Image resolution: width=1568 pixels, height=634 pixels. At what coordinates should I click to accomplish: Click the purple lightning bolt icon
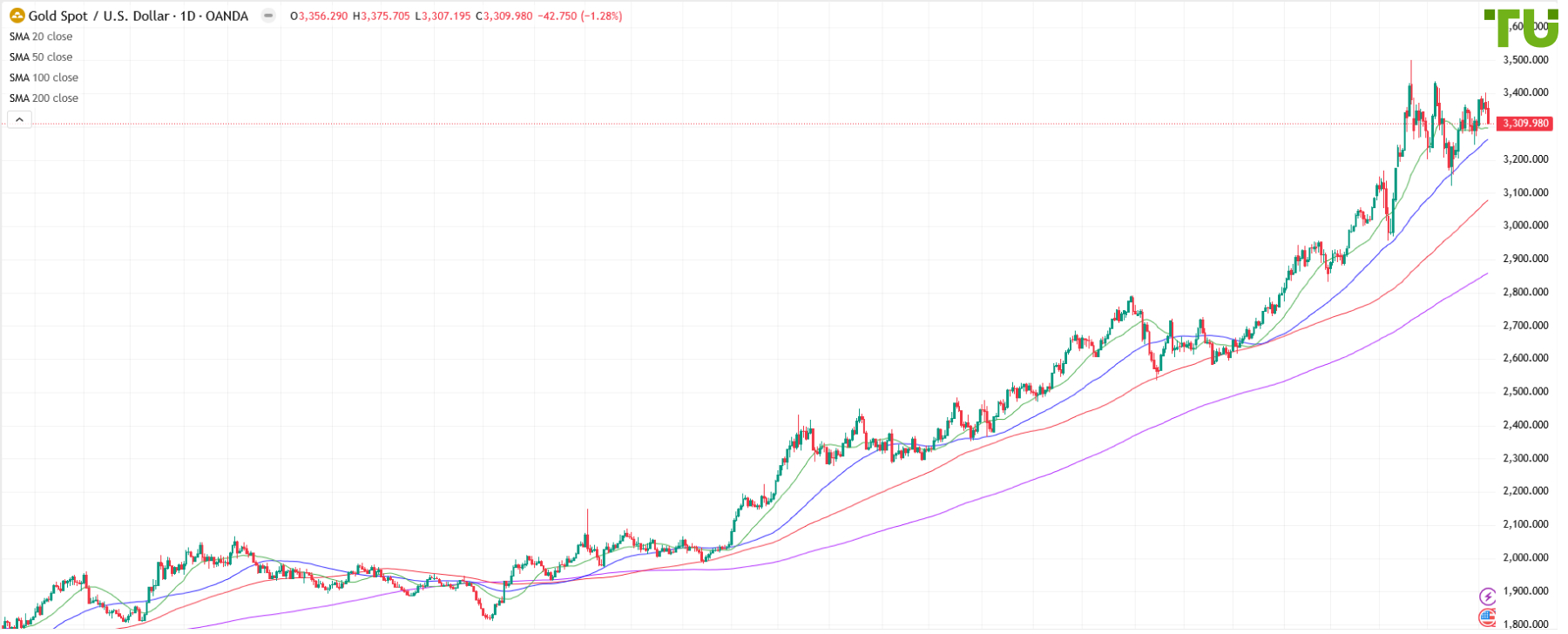[1488, 597]
